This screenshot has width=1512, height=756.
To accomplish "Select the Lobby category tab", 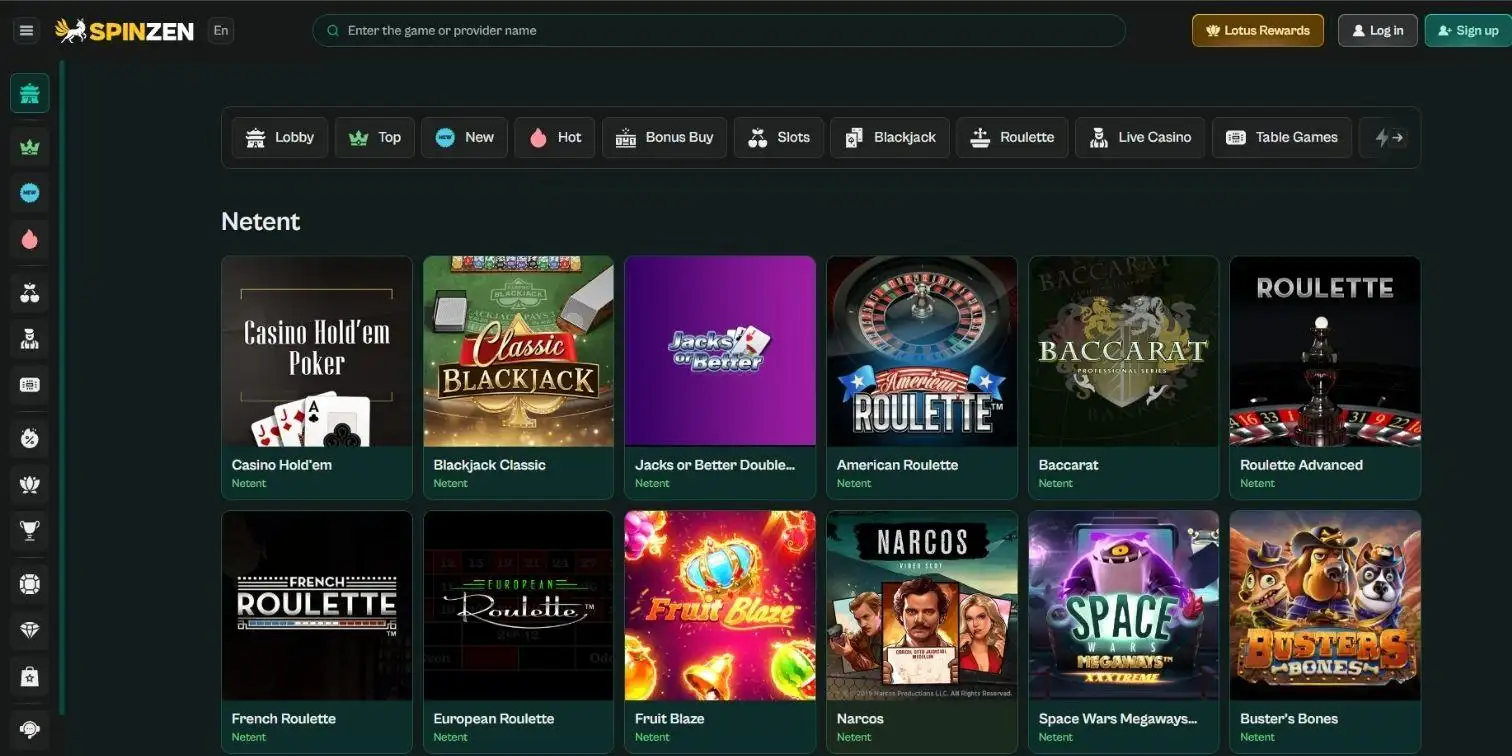I will [280, 138].
